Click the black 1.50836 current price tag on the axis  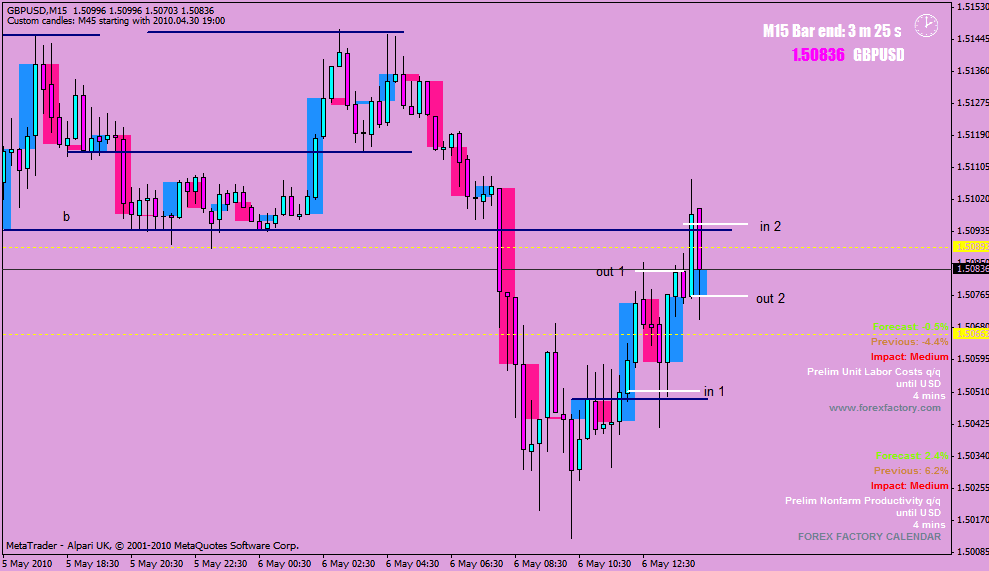click(x=972, y=269)
